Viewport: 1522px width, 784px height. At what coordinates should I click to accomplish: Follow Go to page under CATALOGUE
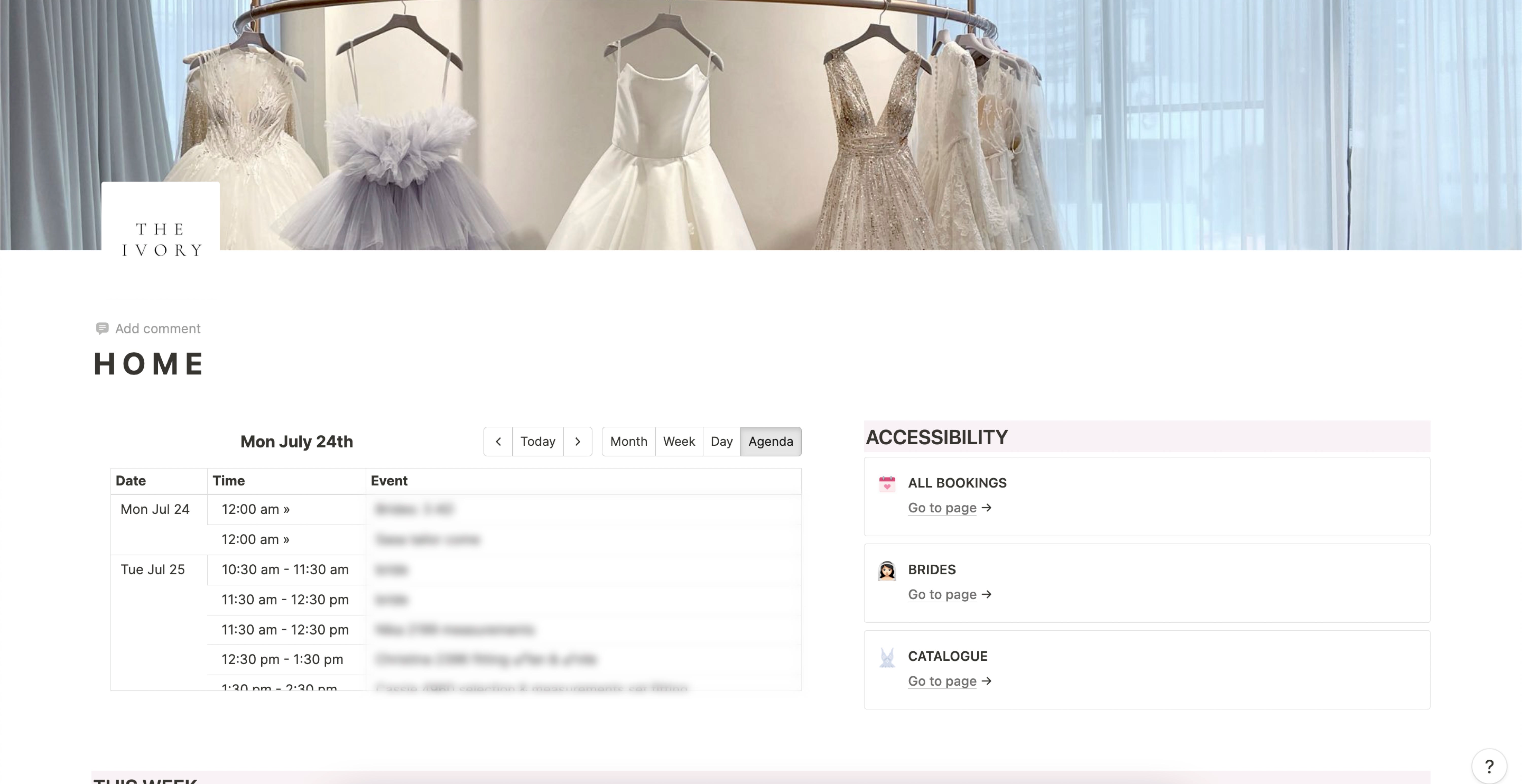coord(942,681)
